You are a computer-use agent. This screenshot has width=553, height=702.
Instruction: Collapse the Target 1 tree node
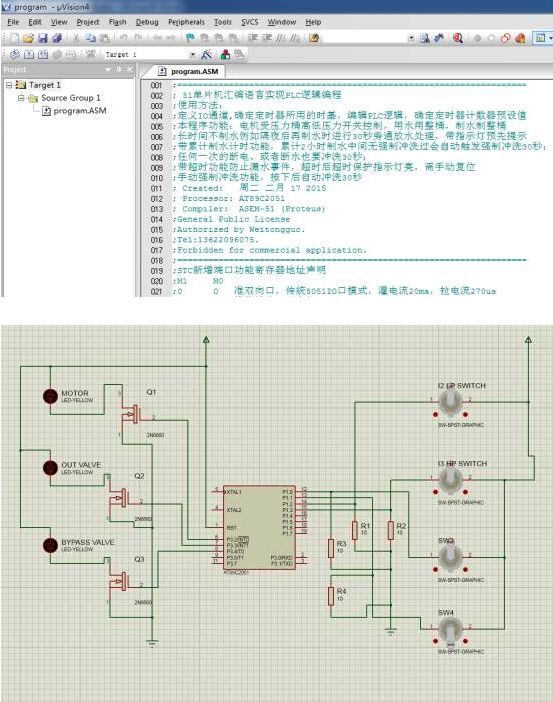tap(9, 85)
